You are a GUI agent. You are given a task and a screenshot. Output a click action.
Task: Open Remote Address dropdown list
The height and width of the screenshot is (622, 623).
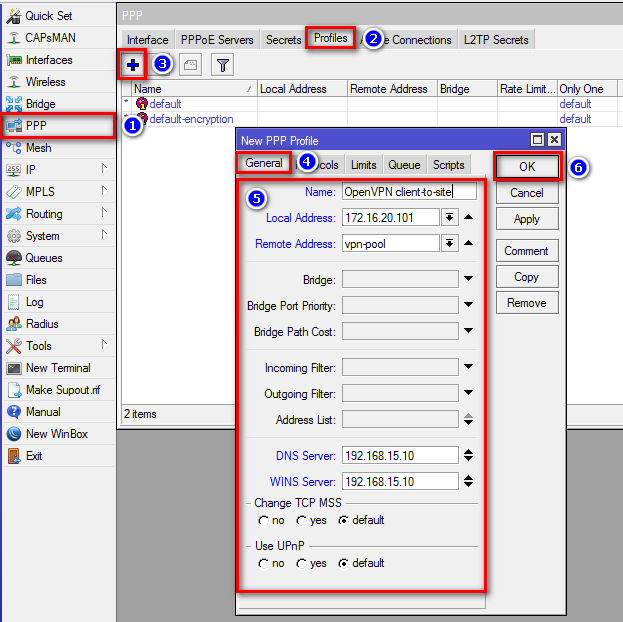(449, 243)
